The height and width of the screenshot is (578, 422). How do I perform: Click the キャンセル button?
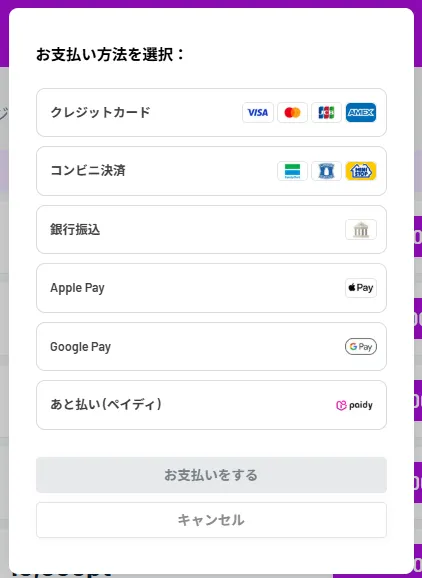[x=211, y=520]
